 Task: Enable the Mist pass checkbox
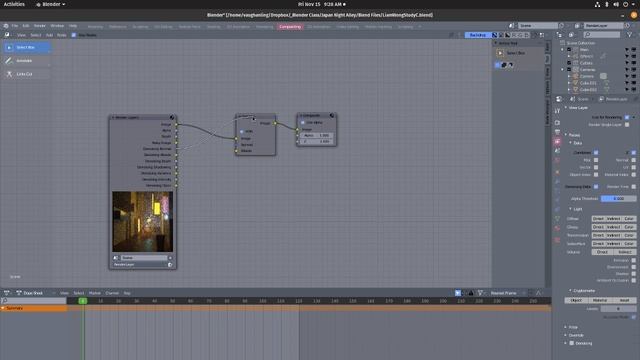(x=596, y=160)
